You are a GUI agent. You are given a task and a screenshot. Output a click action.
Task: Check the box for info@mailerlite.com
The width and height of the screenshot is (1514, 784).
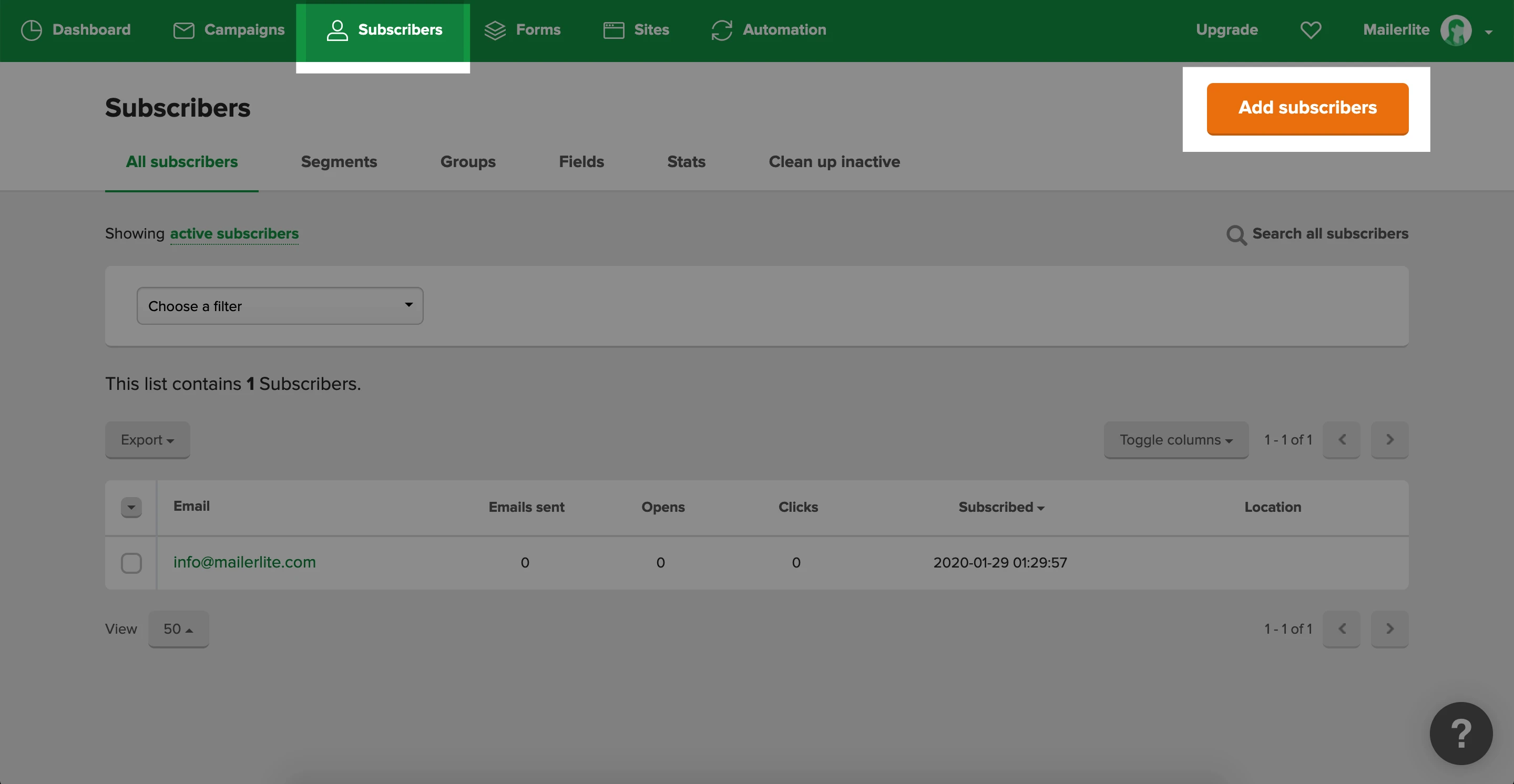[131, 563]
